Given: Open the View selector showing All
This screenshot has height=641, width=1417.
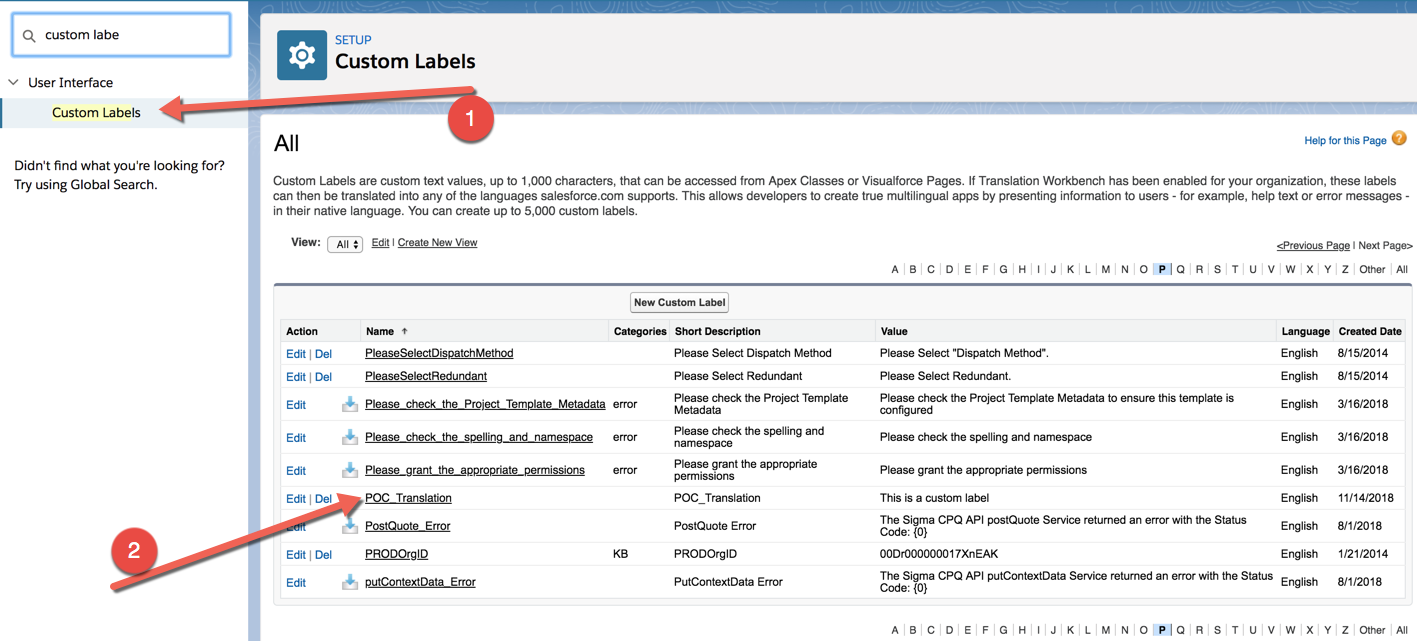Looking at the screenshot, I should (x=345, y=243).
